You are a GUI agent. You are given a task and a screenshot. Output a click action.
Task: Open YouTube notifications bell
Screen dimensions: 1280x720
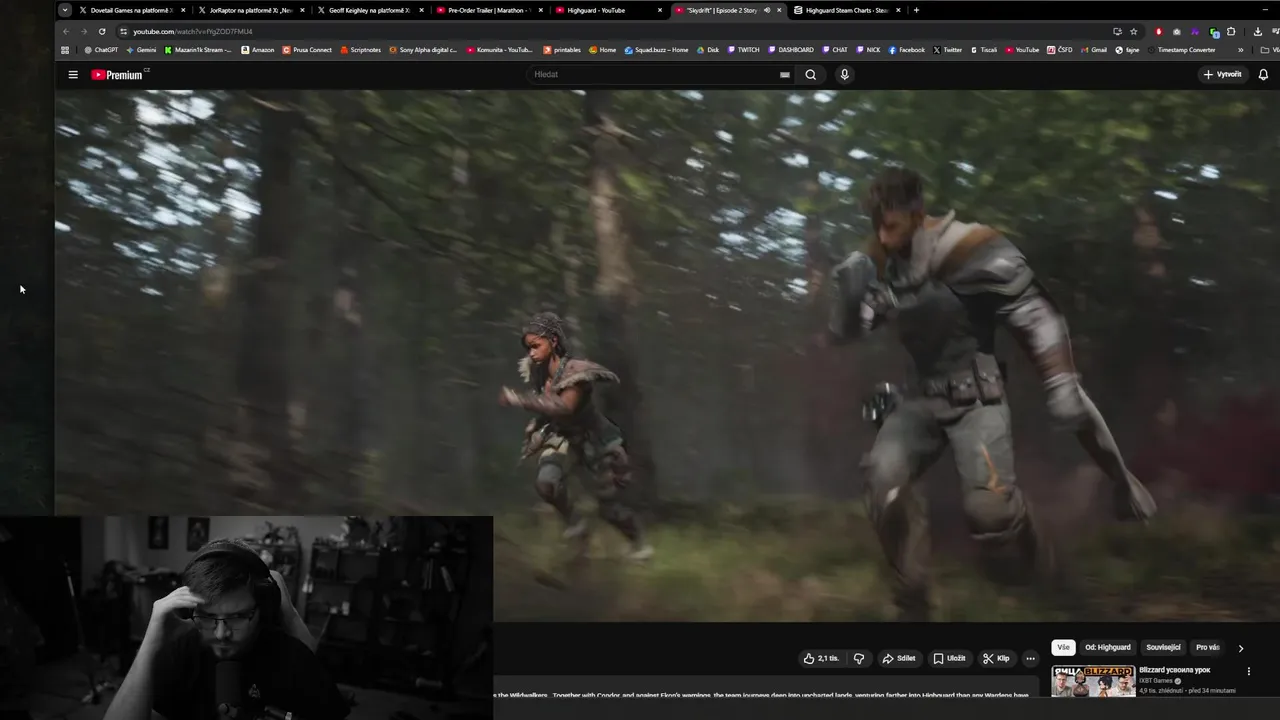pos(1263,74)
